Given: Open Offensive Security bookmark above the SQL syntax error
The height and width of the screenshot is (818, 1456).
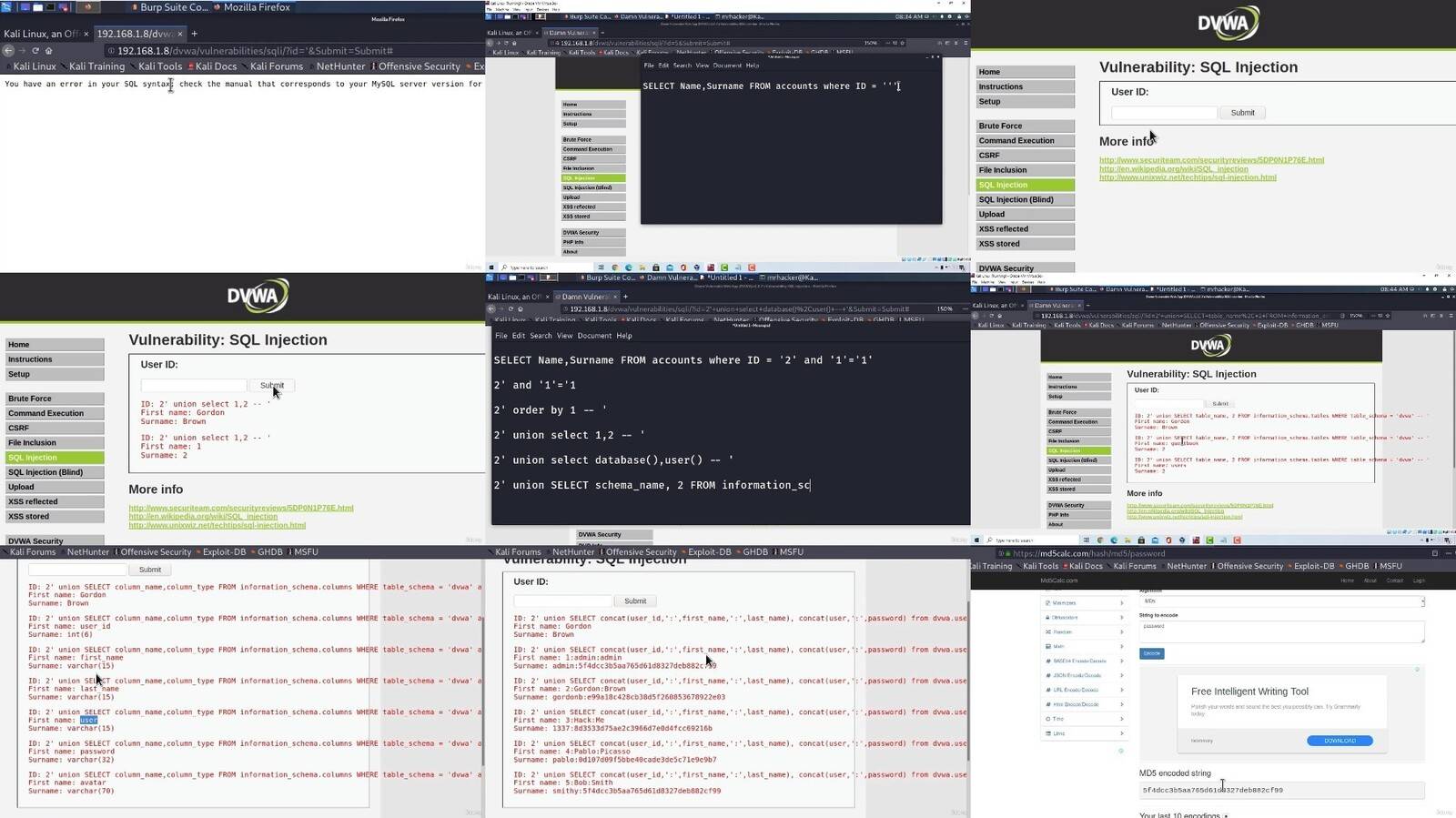Looking at the screenshot, I should [x=417, y=66].
